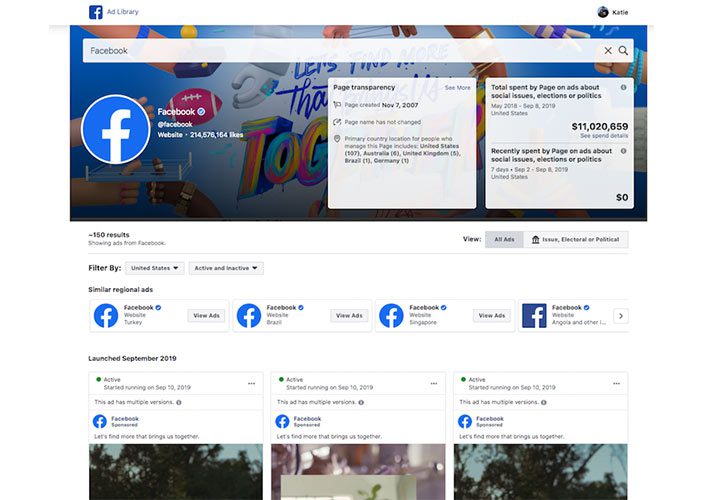Open the Turkey regional Facebook logo
The image size is (703, 500).
coord(106,316)
